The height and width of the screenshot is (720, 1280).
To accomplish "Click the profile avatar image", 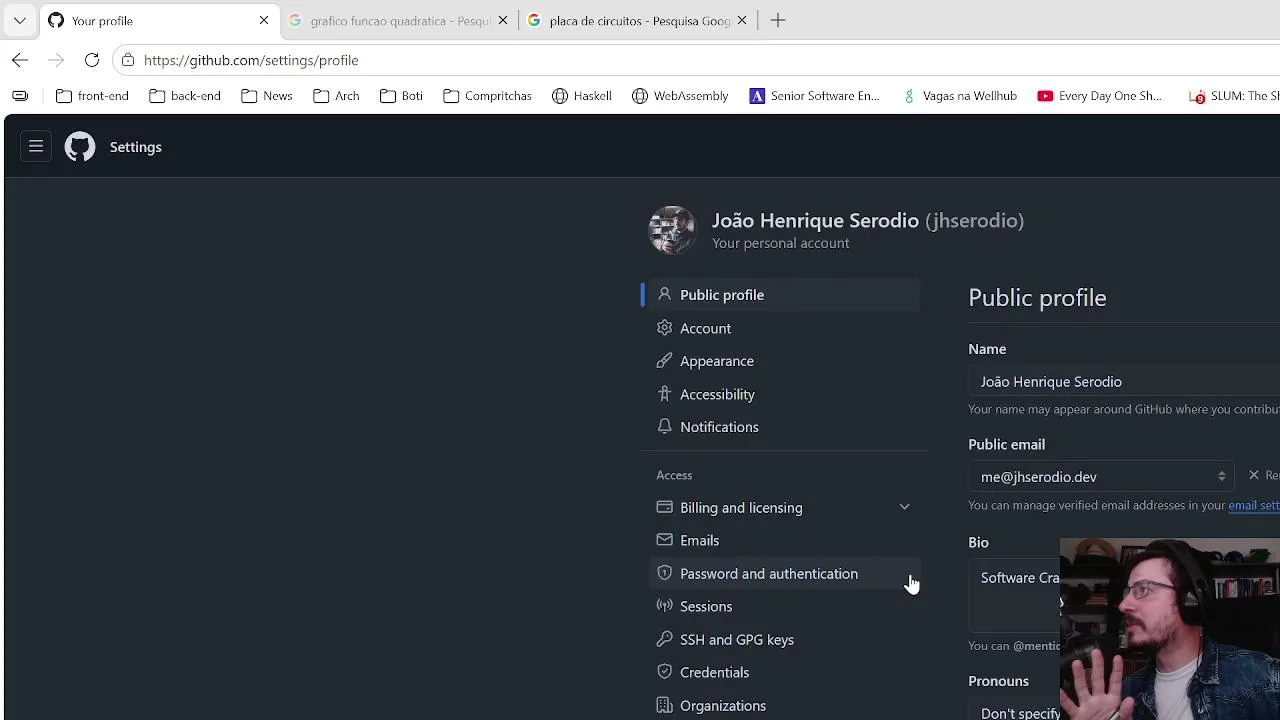I will point(672,230).
